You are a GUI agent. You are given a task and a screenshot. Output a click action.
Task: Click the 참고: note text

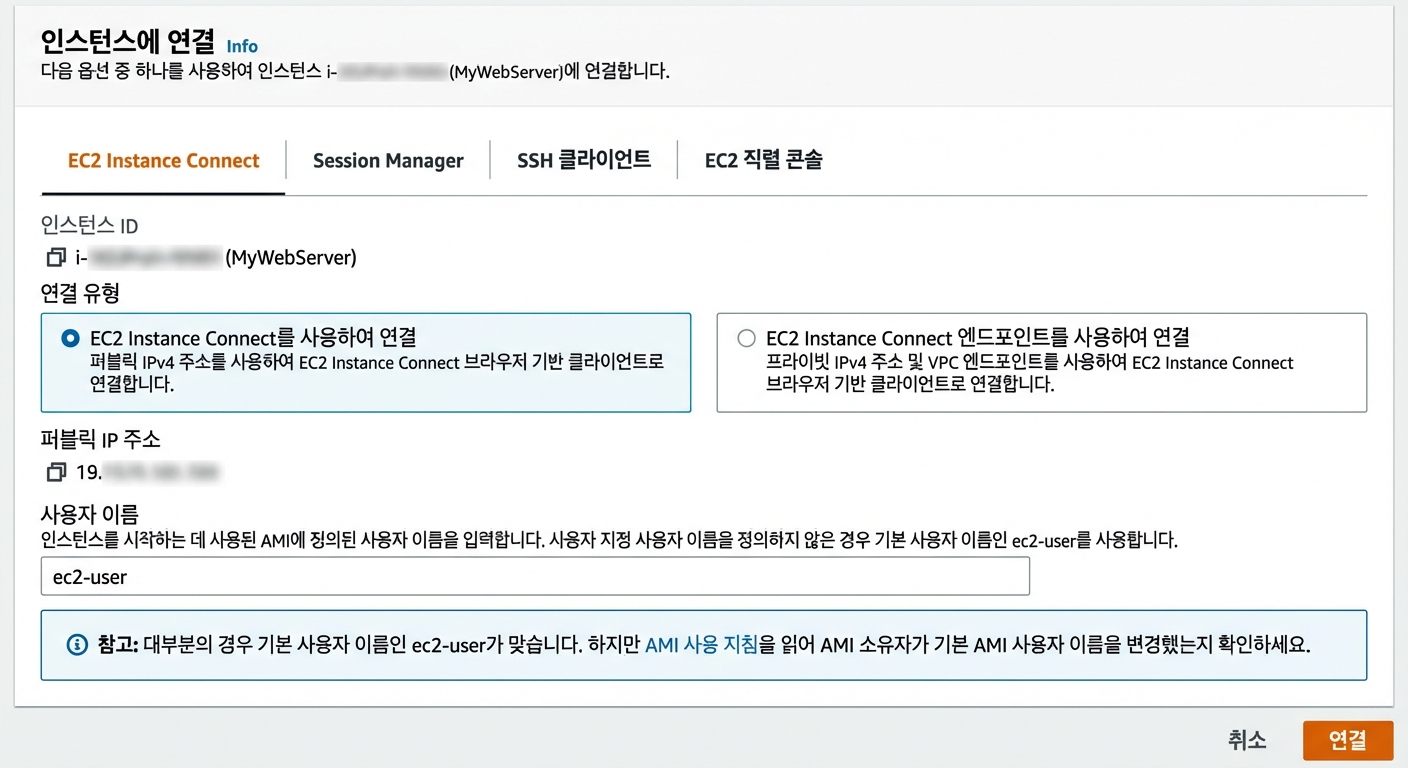click(x=703, y=645)
